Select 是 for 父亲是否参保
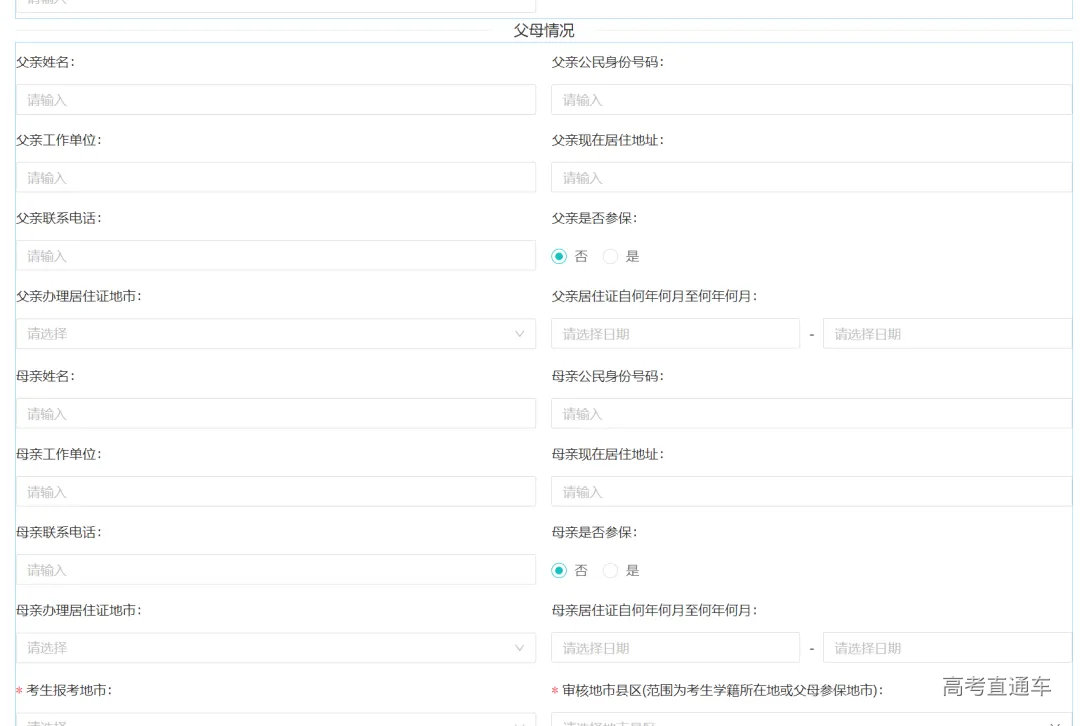This screenshot has width=1080, height=726. point(610,256)
